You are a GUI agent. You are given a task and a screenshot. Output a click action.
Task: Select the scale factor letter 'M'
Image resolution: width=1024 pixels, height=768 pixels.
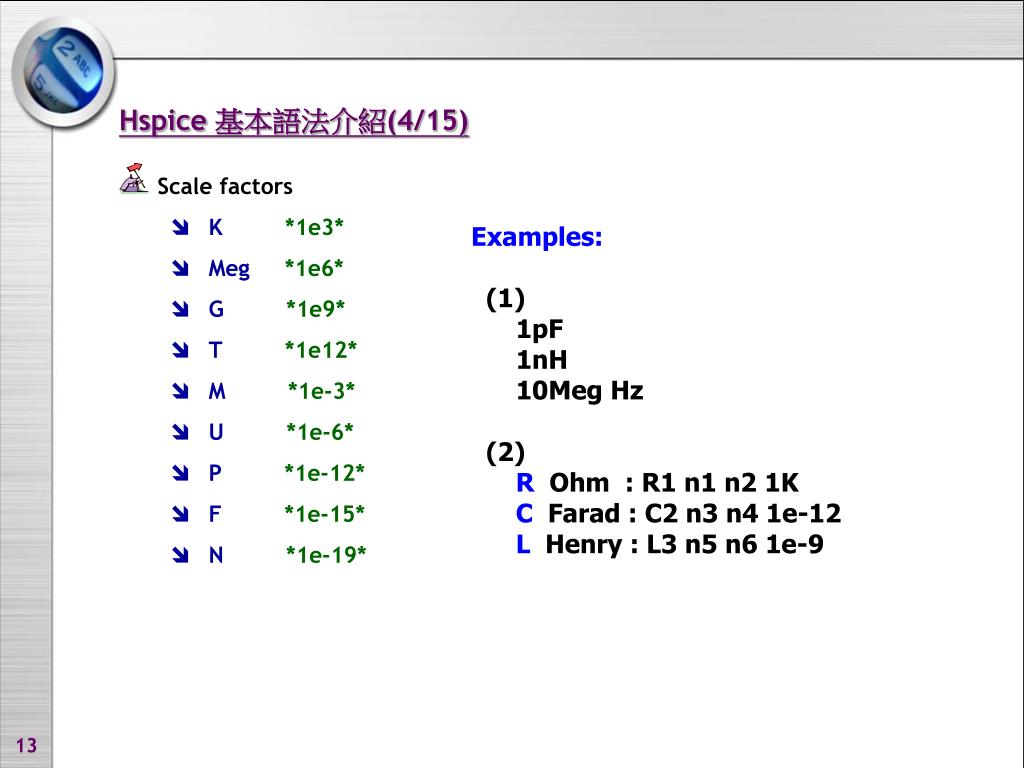click(x=217, y=391)
